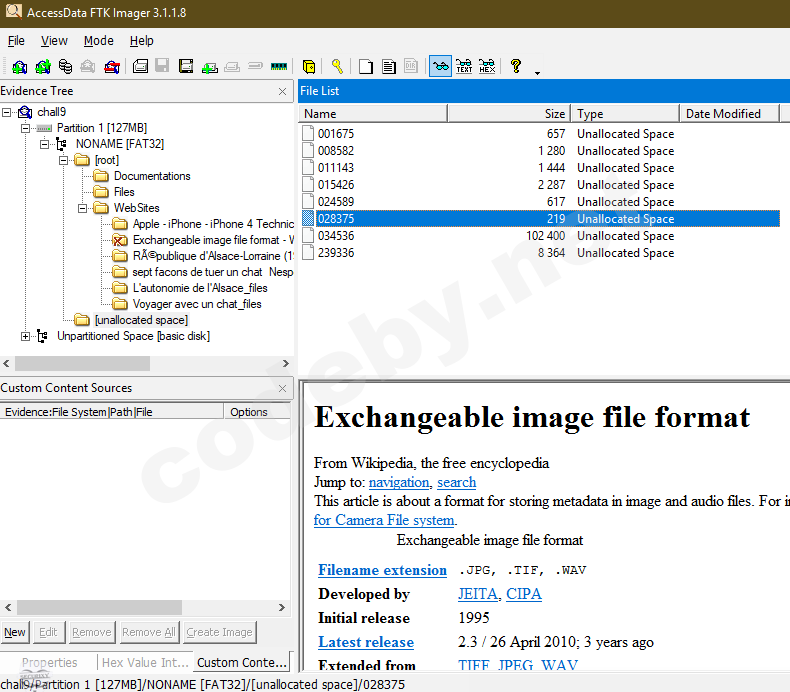Collapse the Partition 1 tree node
The image size is (790, 692).
[26, 128]
